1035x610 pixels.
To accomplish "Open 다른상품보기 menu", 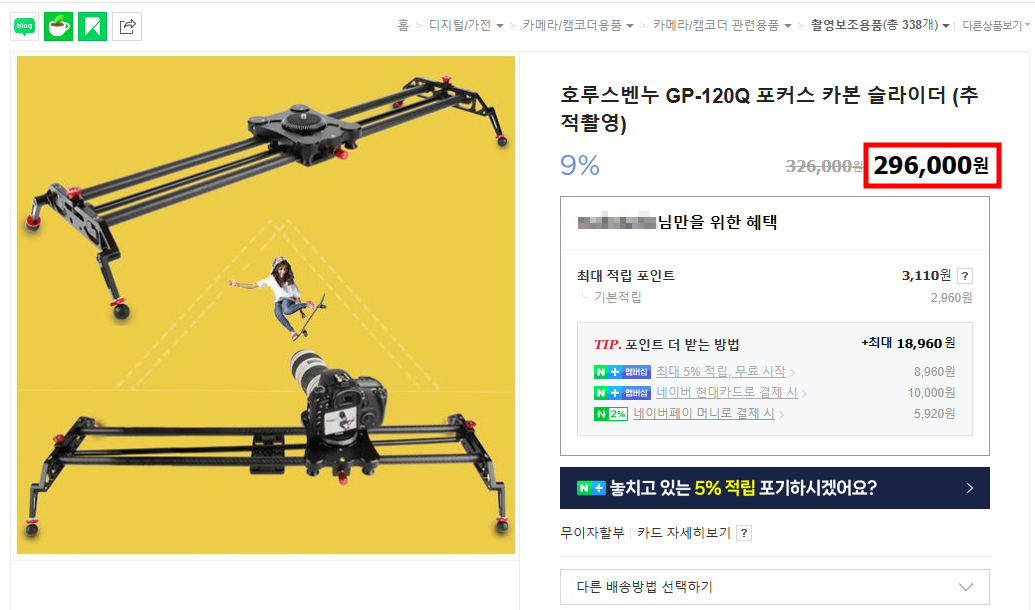I will (x=996, y=25).
